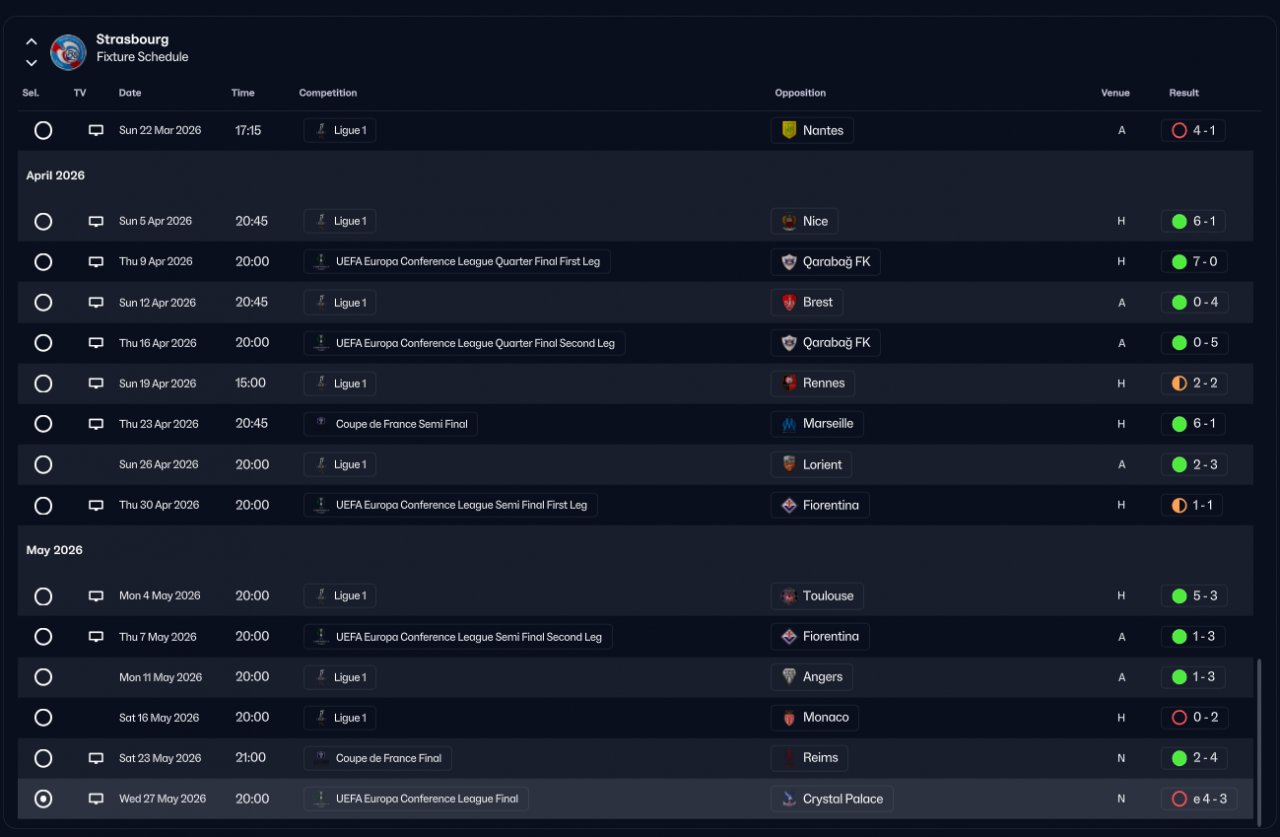Open the UEFA Europa Conference League Final competition
This screenshot has width=1280, height=837.
tap(416, 799)
